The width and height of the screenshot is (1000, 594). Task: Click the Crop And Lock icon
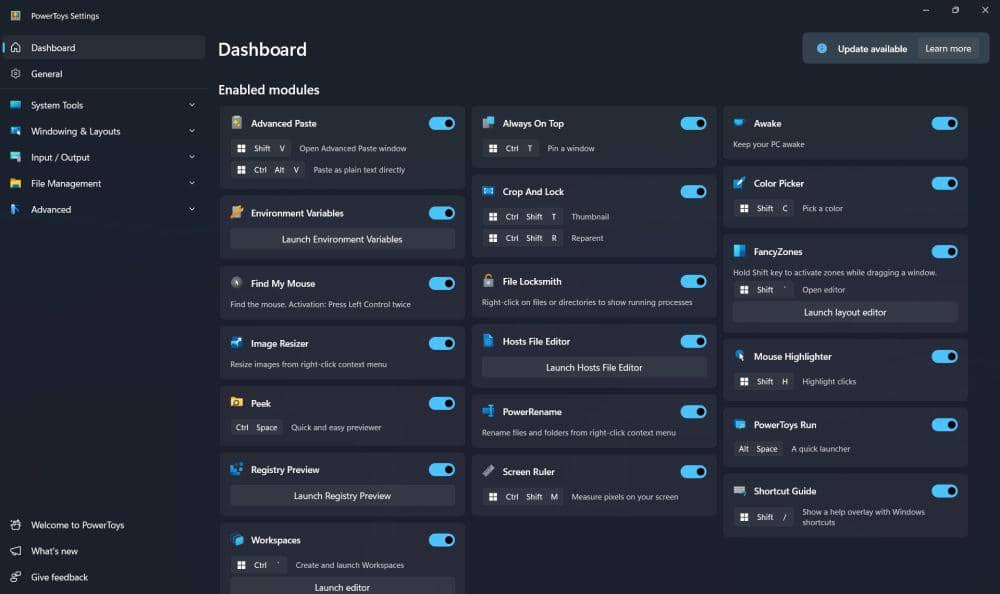[488, 191]
